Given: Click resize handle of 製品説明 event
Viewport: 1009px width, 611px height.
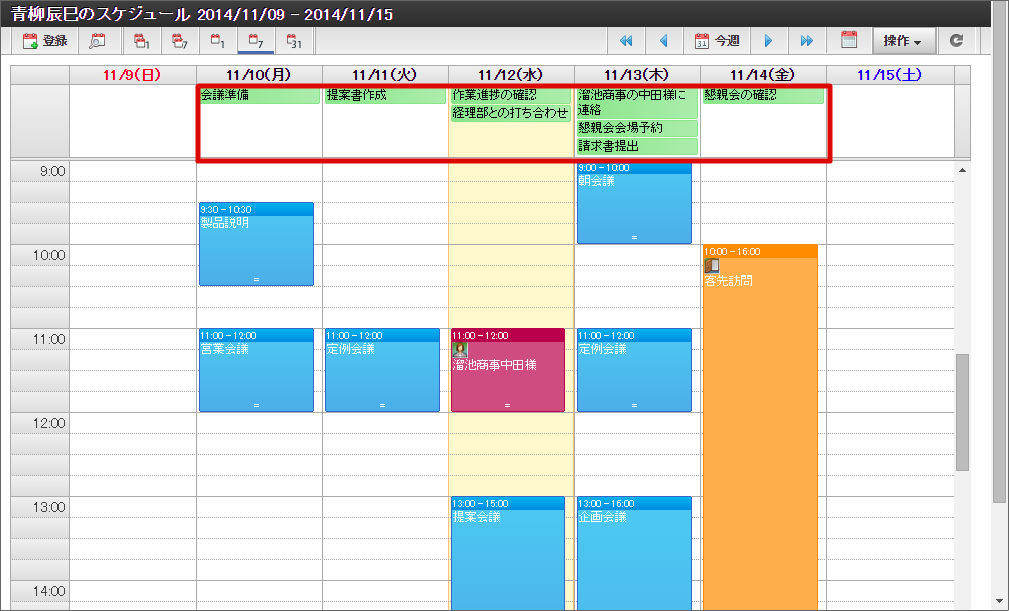Looking at the screenshot, I should tap(256, 280).
